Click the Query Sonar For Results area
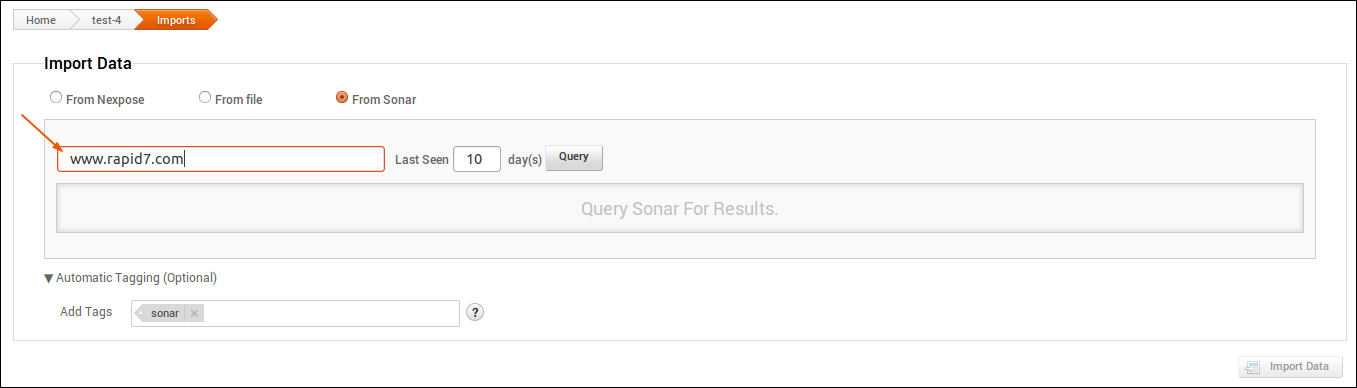The width and height of the screenshot is (1357, 388). click(680, 209)
